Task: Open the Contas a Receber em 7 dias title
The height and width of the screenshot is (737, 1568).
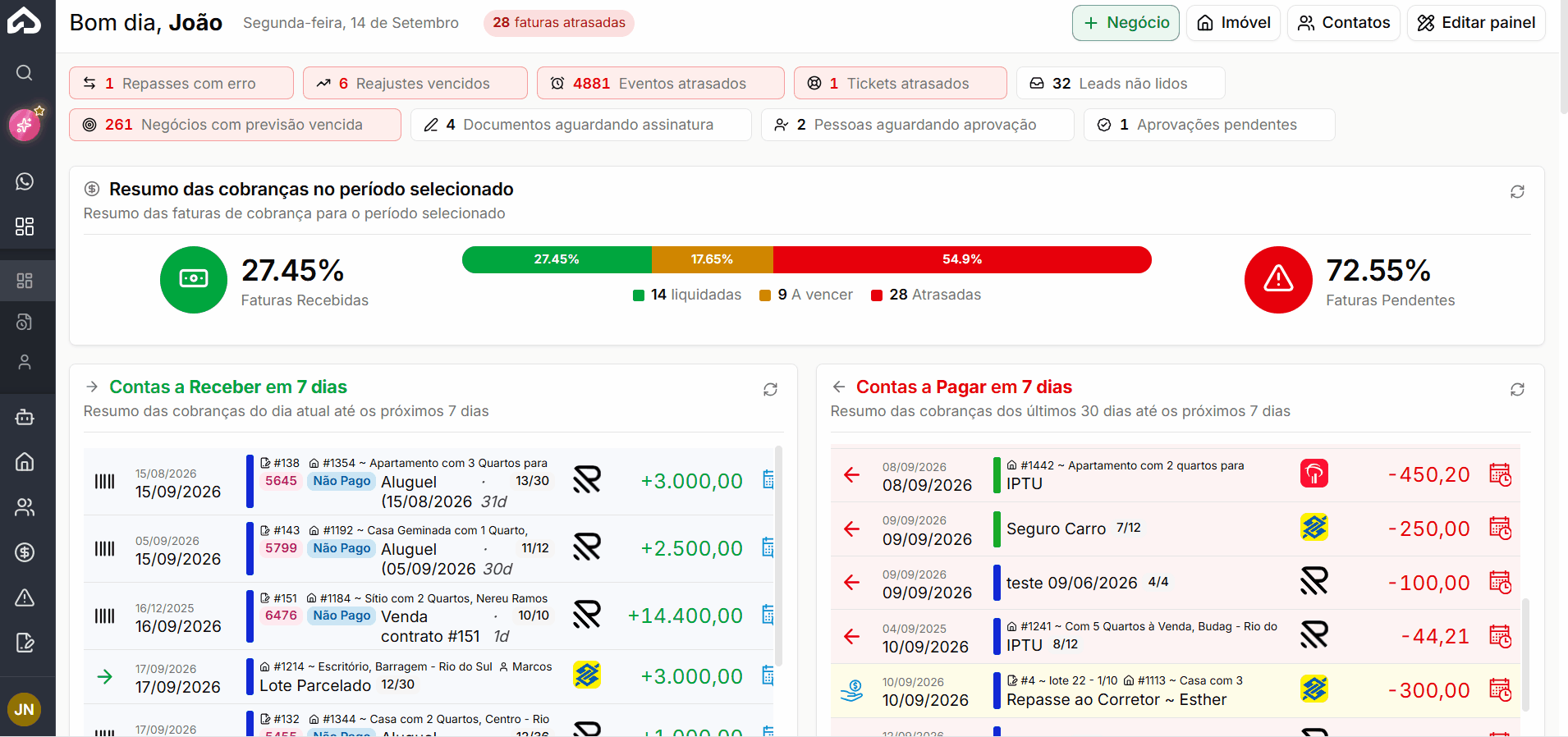Action: tap(228, 387)
